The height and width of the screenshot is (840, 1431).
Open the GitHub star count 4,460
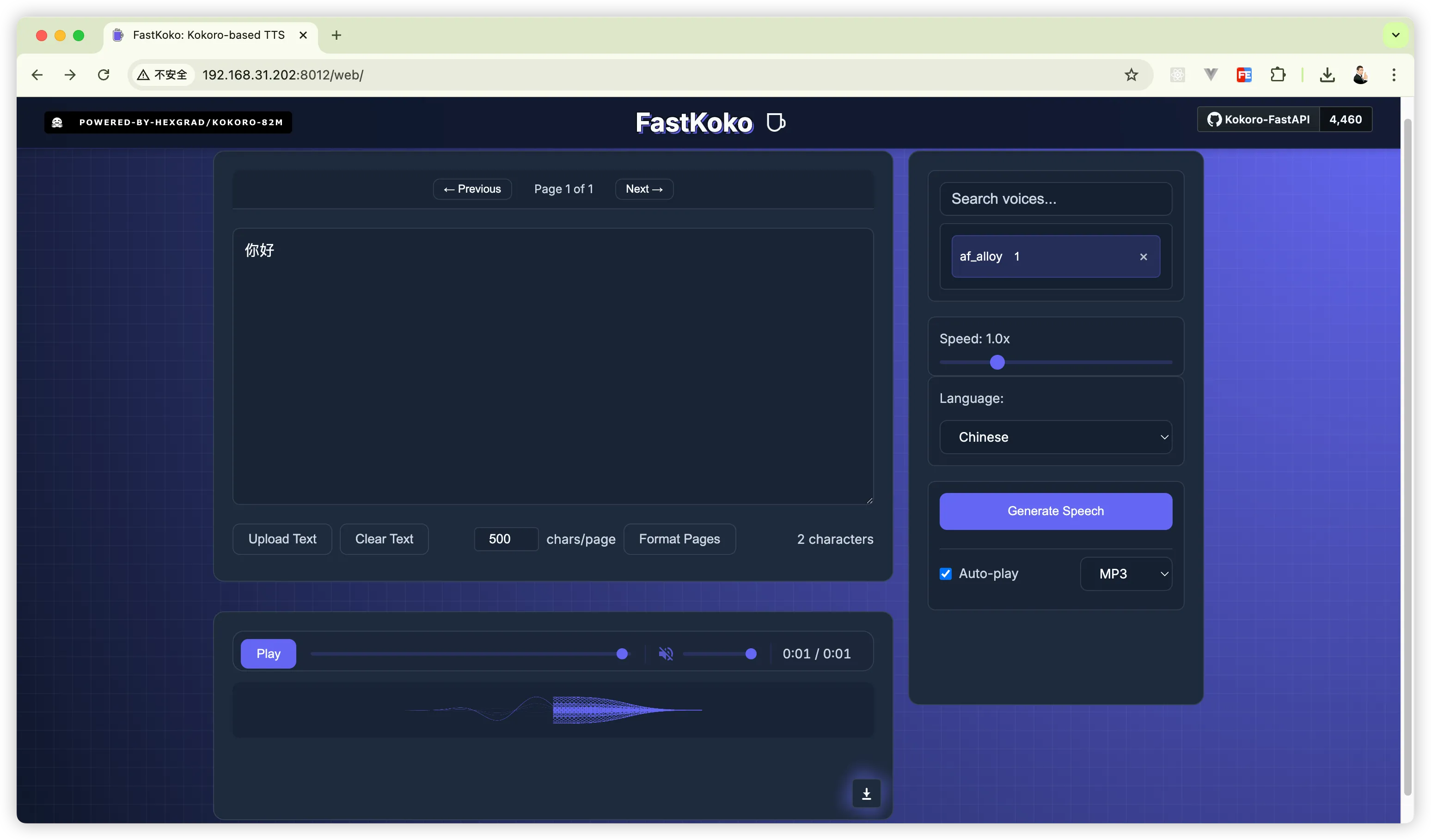1346,119
